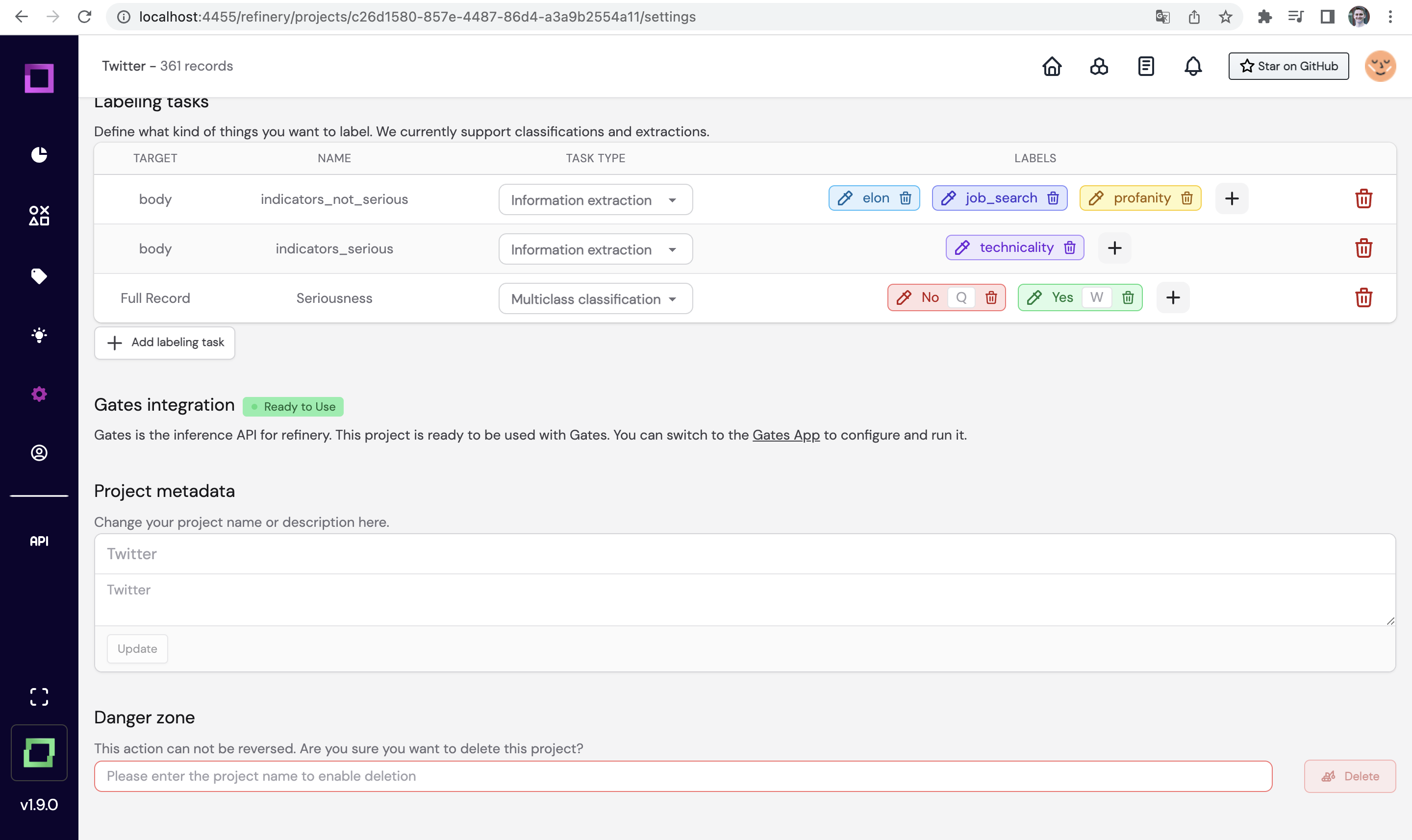Open the heuristics lightbulb sidebar icon
The height and width of the screenshot is (840, 1412).
[39, 335]
